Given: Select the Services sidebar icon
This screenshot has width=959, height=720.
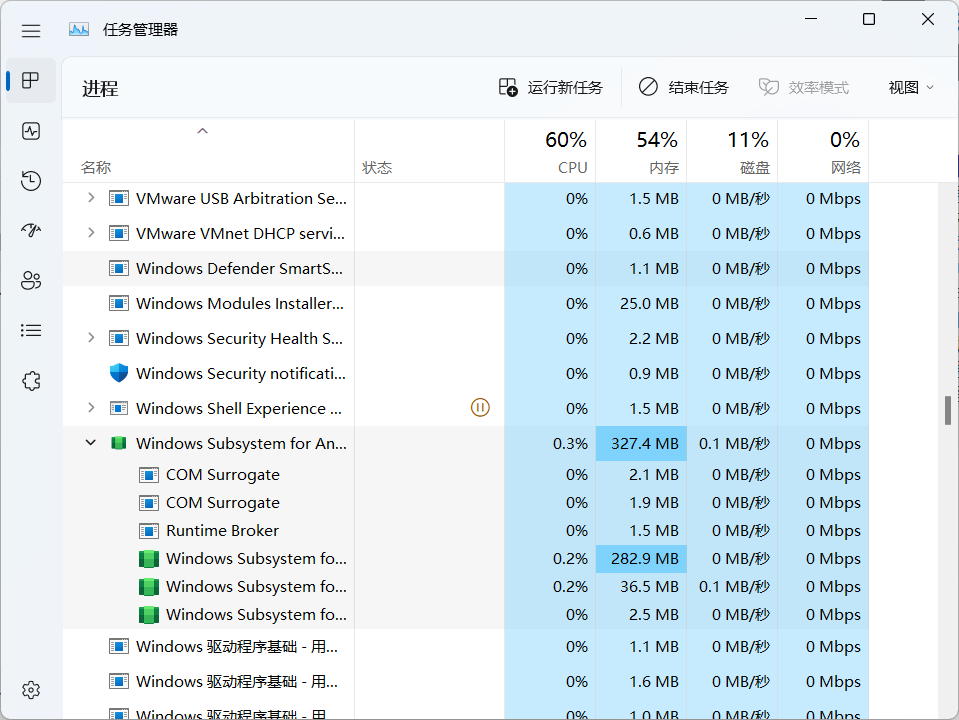Looking at the screenshot, I should [31, 380].
